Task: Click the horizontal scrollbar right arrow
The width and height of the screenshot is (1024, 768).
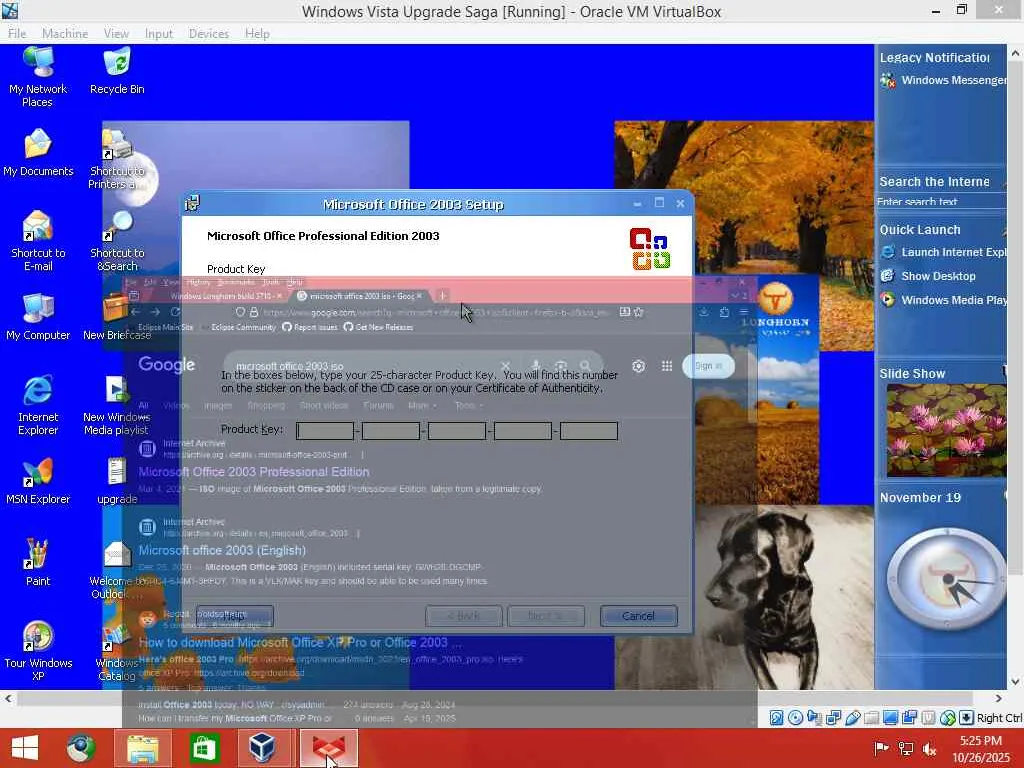Action: coord(998,698)
